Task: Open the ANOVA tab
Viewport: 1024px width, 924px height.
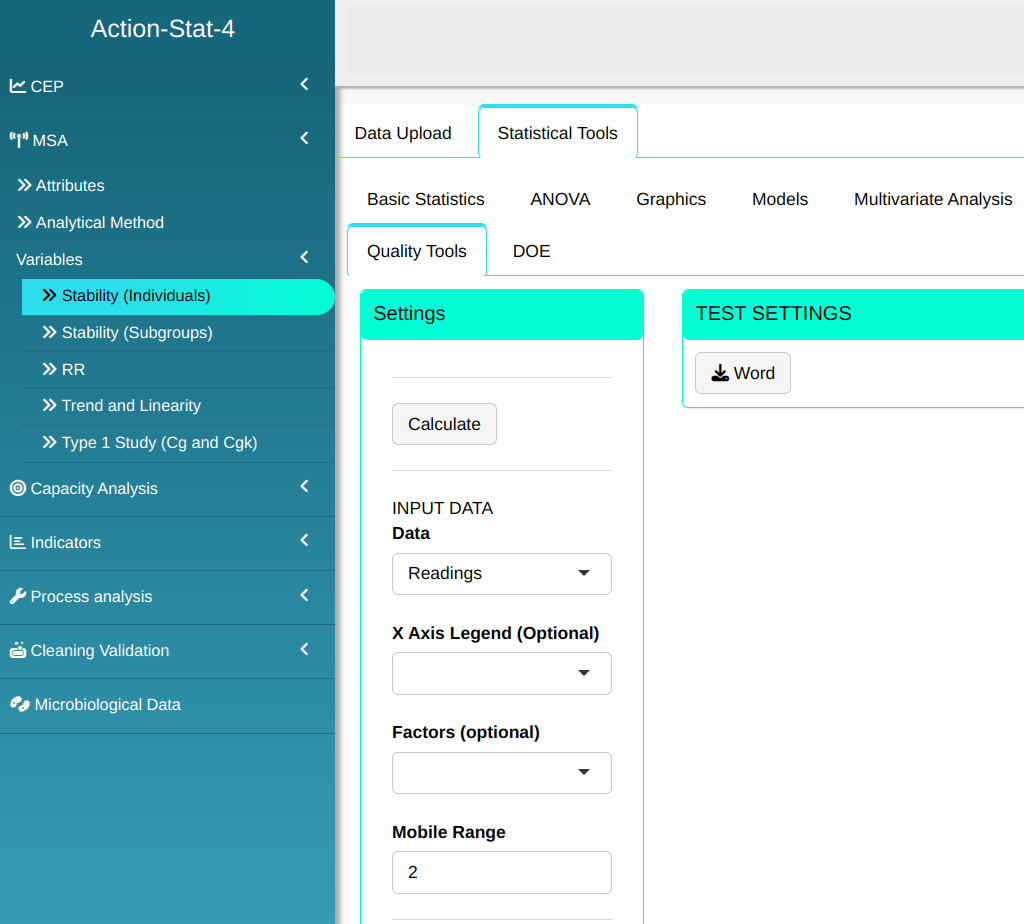Action: [560, 199]
